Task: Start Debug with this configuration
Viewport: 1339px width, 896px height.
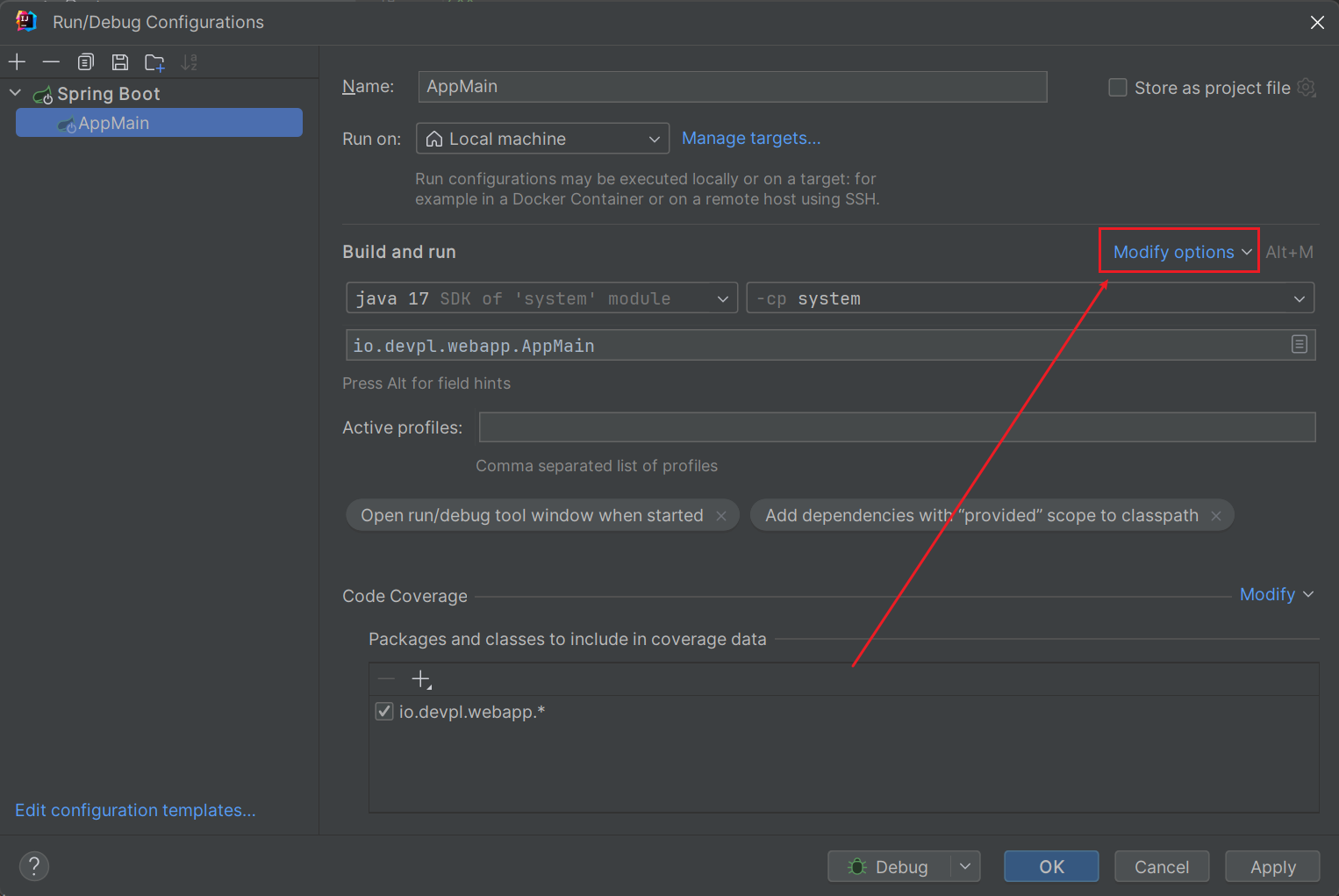Action: (889, 866)
